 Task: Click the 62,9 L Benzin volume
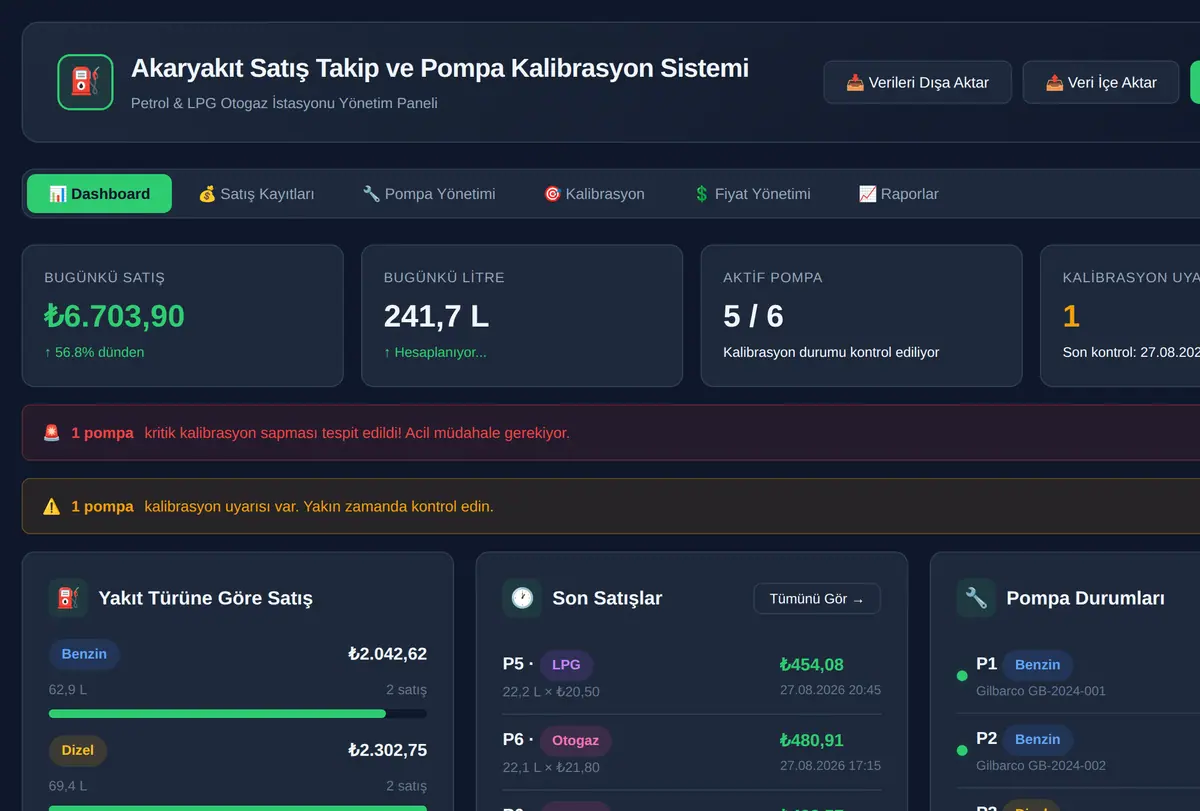(x=67, y=690)
